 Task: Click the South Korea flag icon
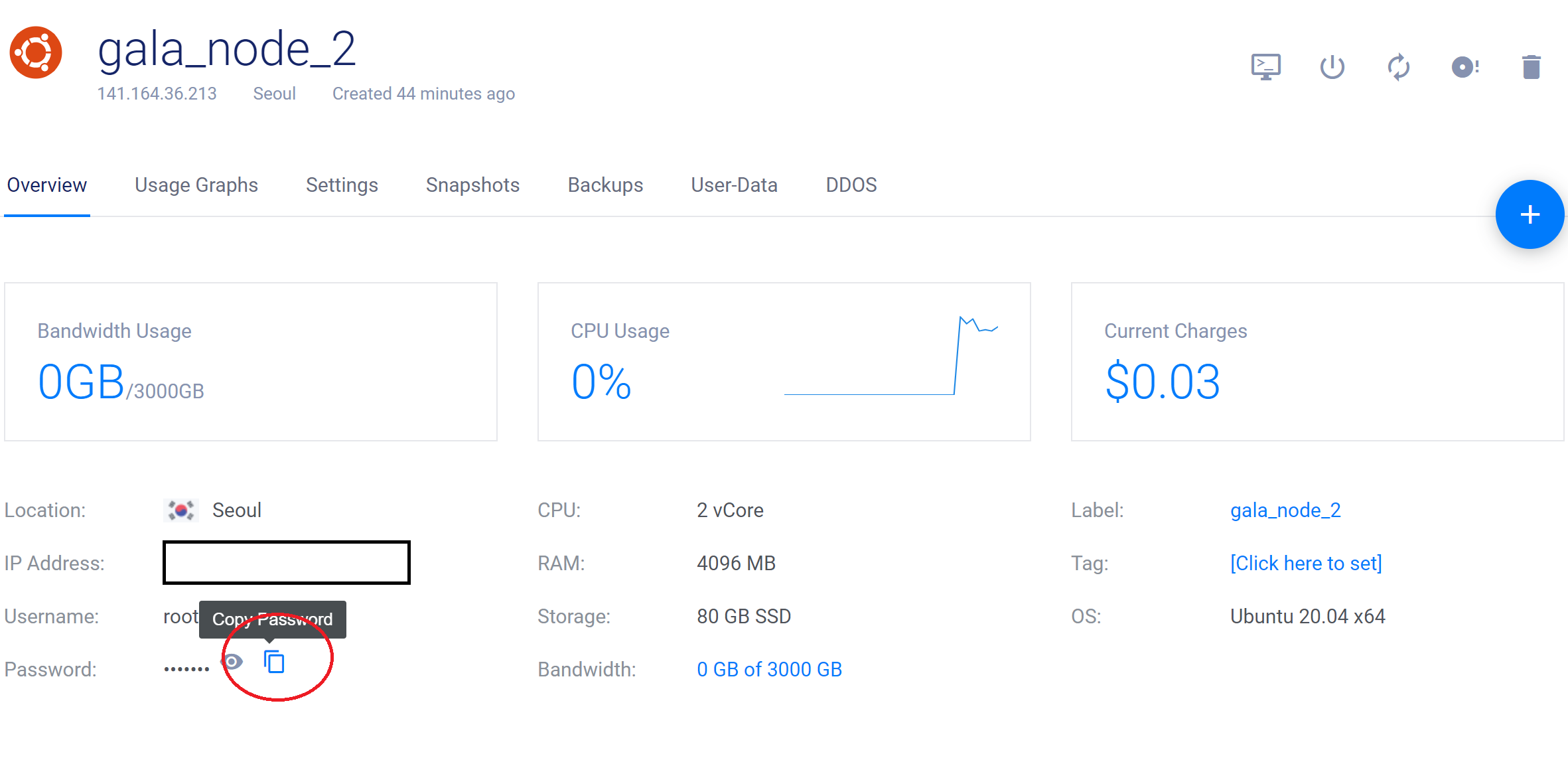[x=180, y=510]
